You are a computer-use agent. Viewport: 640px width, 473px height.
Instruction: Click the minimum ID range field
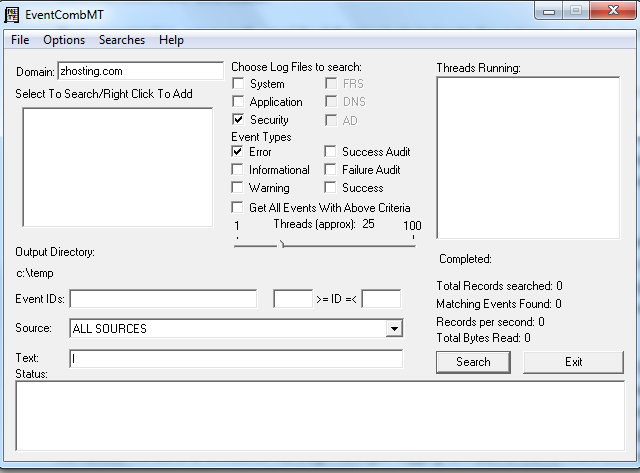coord(293,299)
